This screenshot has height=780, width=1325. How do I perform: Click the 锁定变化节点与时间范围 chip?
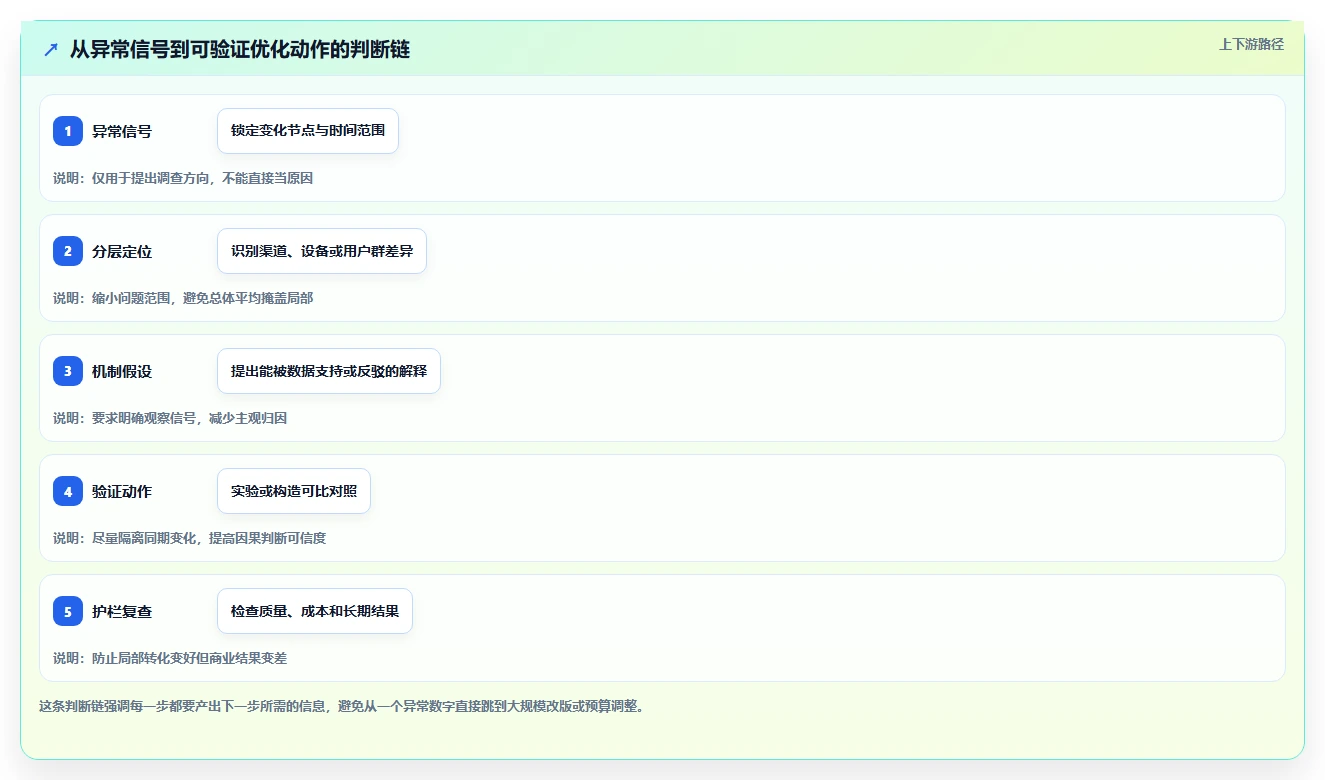308,131
